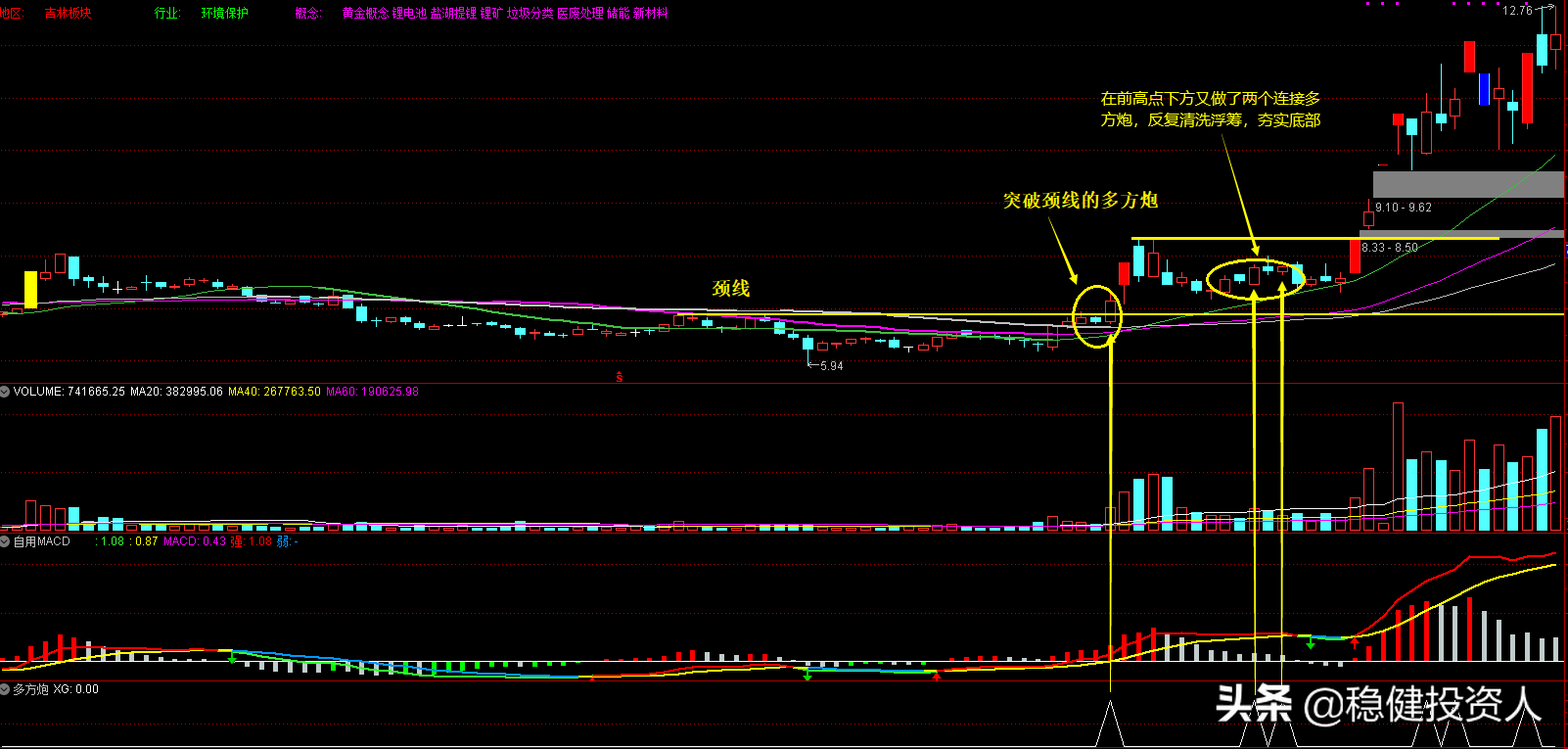The width and height of the screenshot is (1568, 749).
Task: Expand the 自用MACD indicator dropdown icon
Action: [5, 541]
